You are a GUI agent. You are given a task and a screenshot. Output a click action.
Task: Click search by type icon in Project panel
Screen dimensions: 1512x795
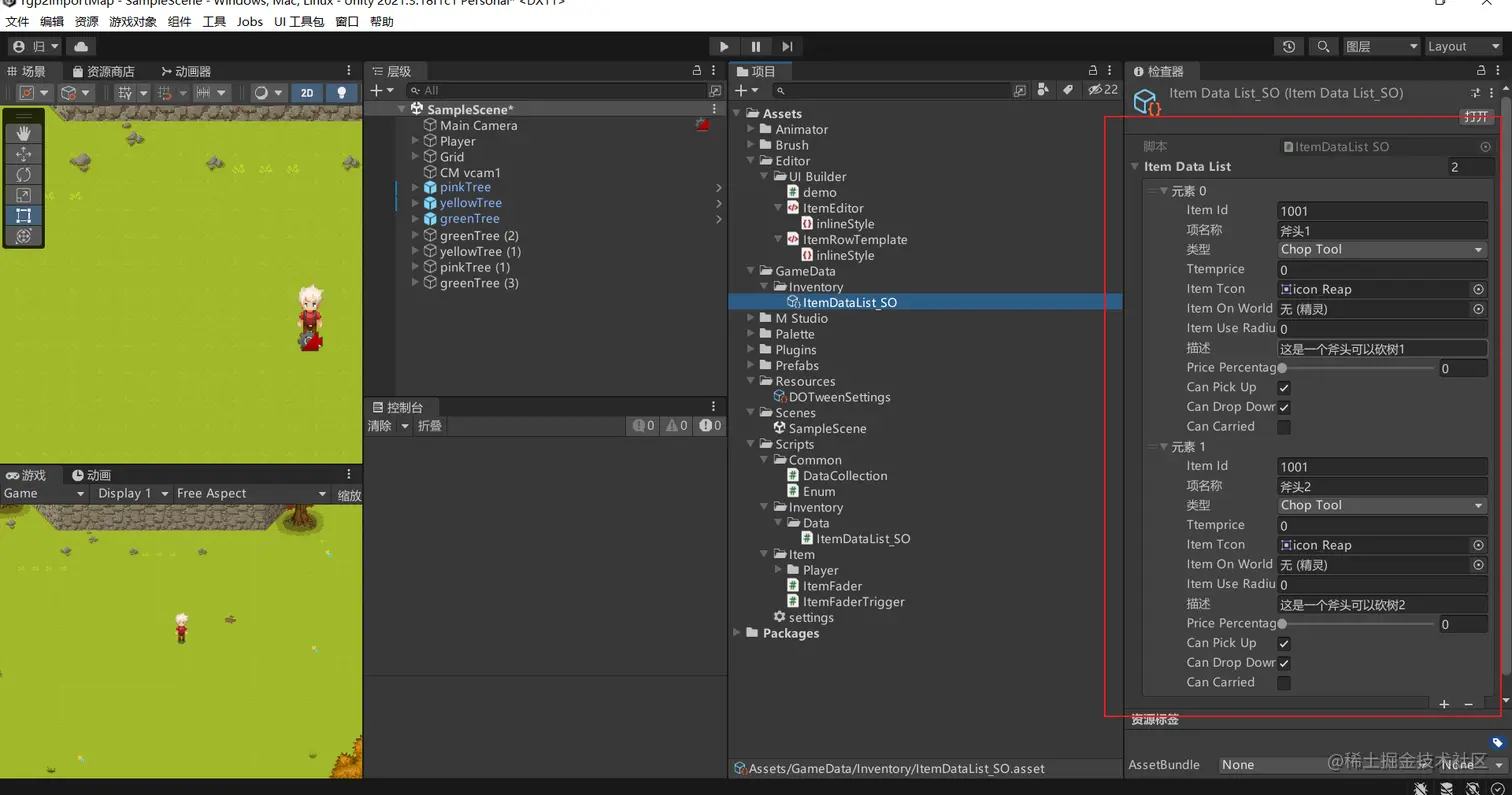[x=1043, y=90]
